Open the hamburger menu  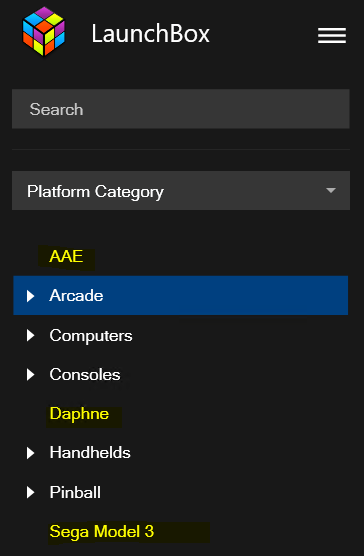tap(332, 35)
